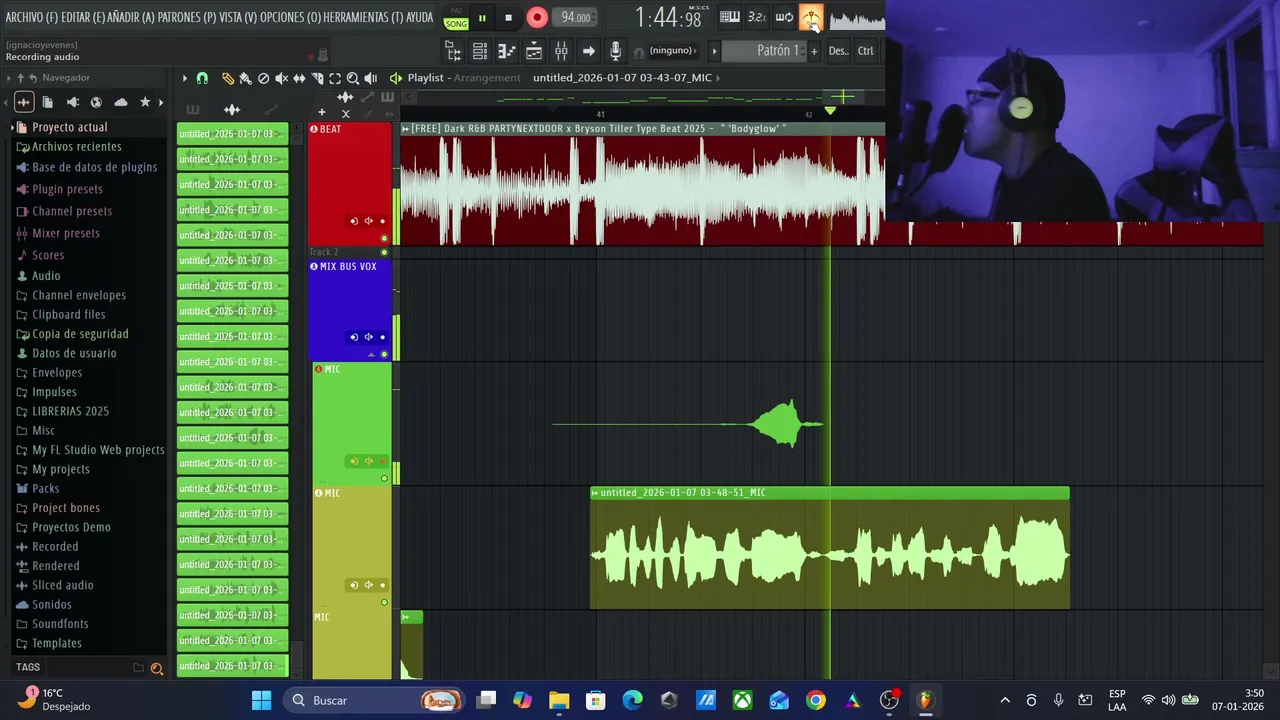The width and height of the screenshot is (1280, 720).
Task: Toggle typing keyboard to piano icon
Action: point(730,17)
